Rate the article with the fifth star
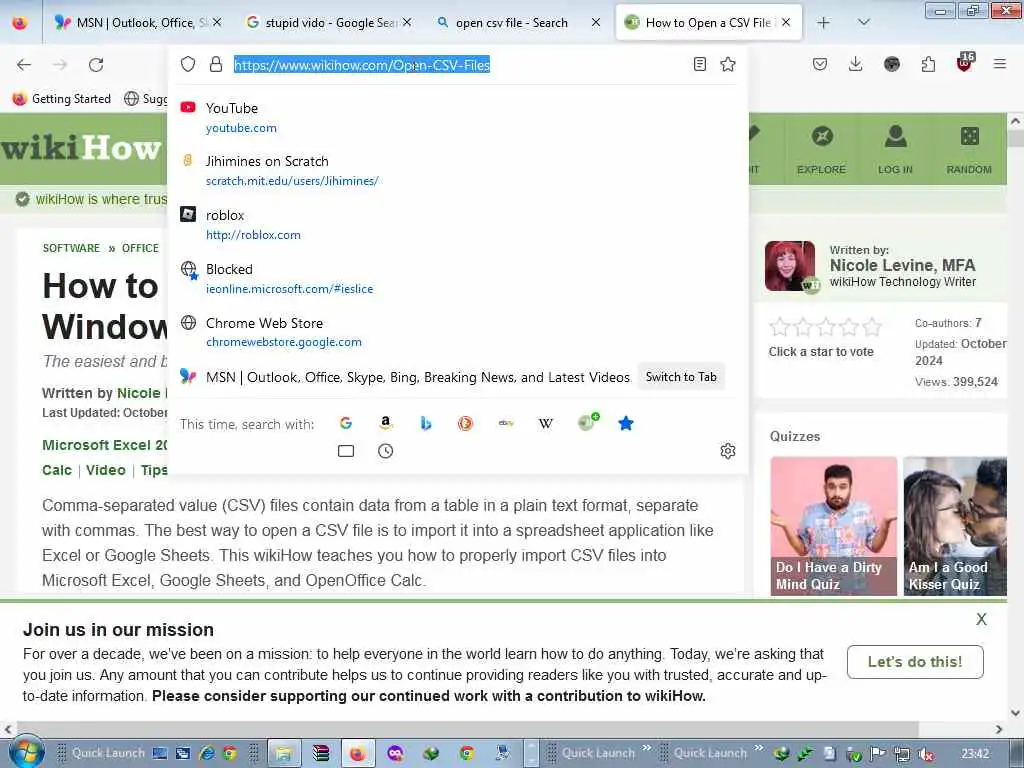1024x768 pixels. [x=871, y=327]
